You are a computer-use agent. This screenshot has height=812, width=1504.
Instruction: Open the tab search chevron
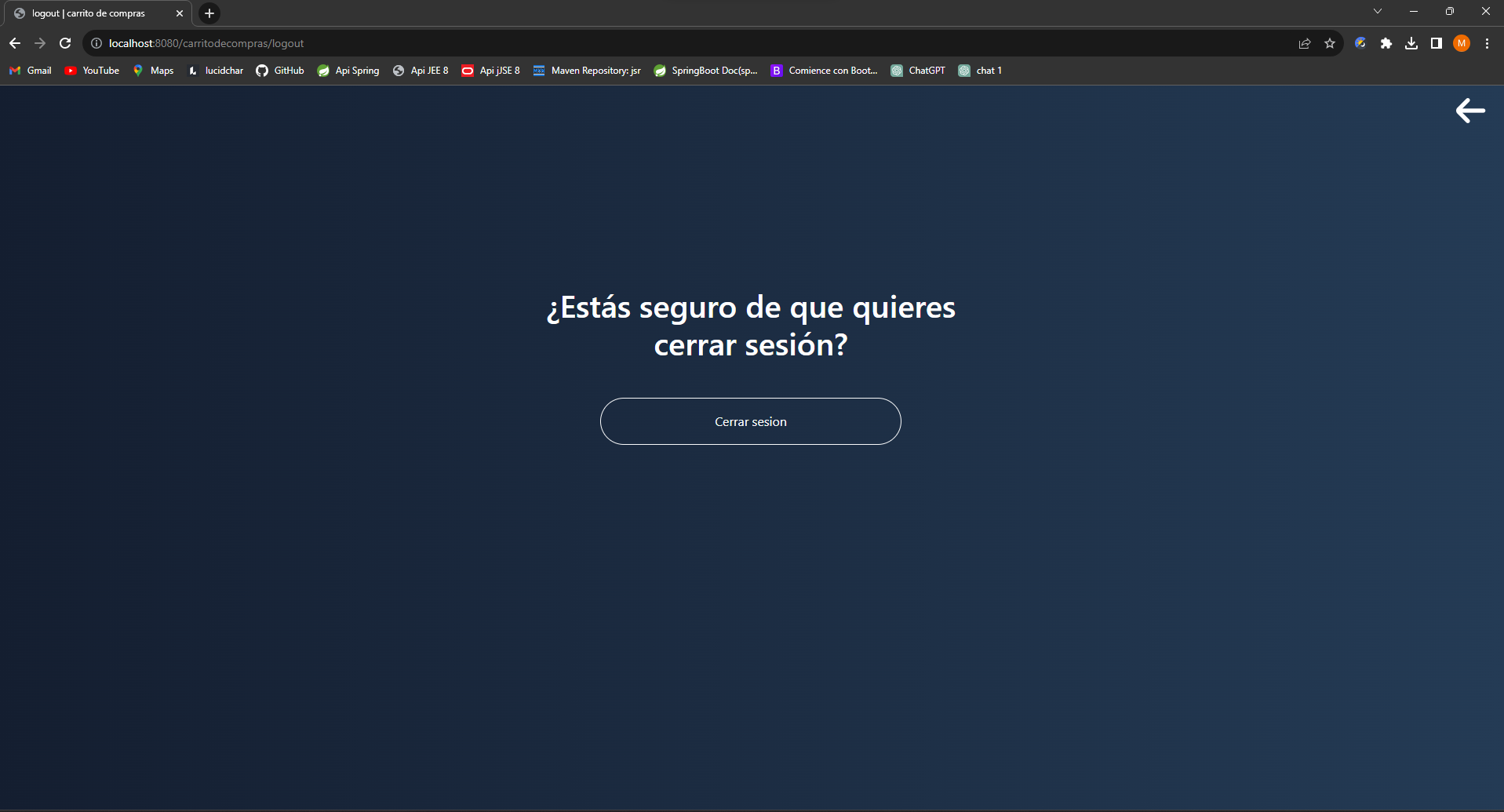pyautogui.click(x=1378, y=11)
